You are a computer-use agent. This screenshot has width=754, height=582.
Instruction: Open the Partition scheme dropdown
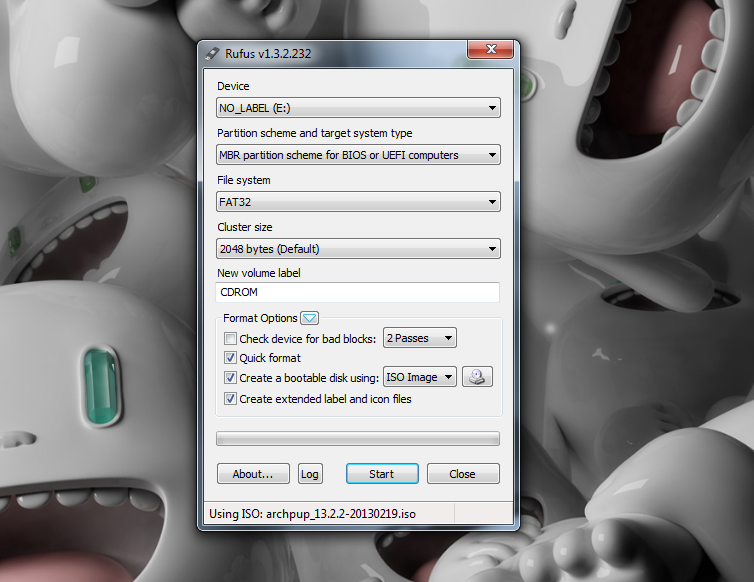click(x=358, y=155)
